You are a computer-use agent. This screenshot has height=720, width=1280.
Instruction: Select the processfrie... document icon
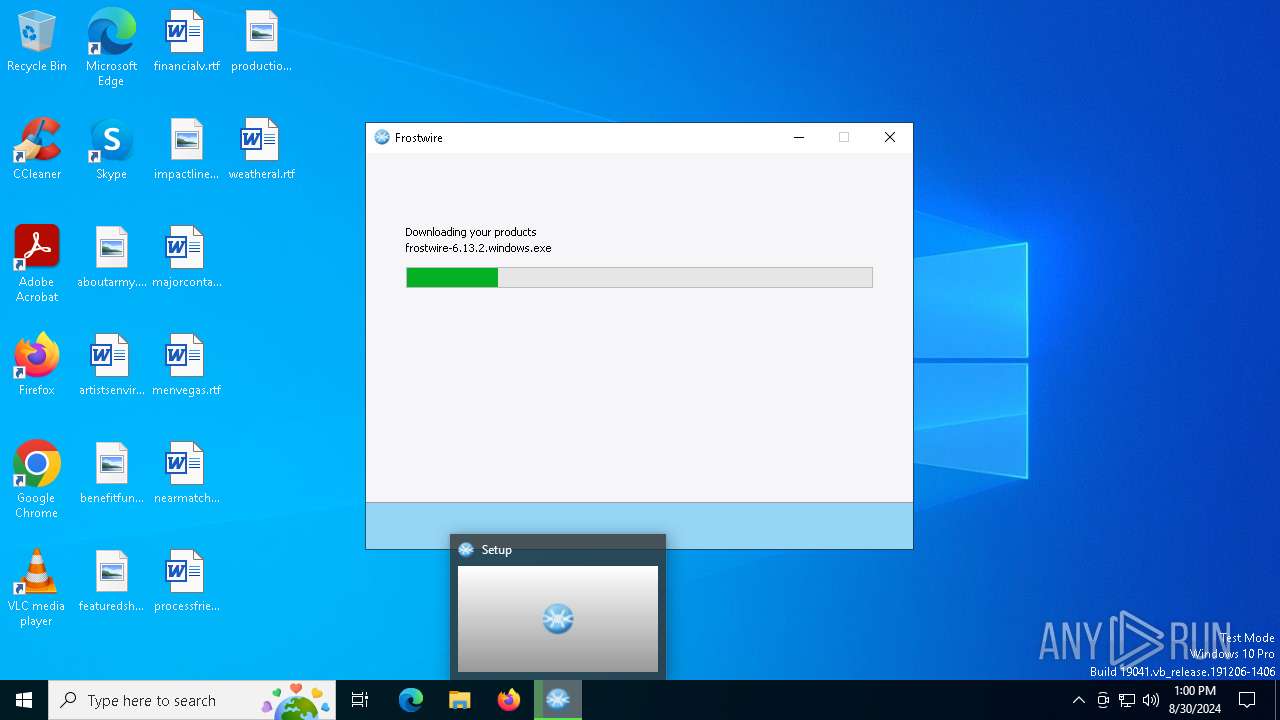tap(186, 582)
